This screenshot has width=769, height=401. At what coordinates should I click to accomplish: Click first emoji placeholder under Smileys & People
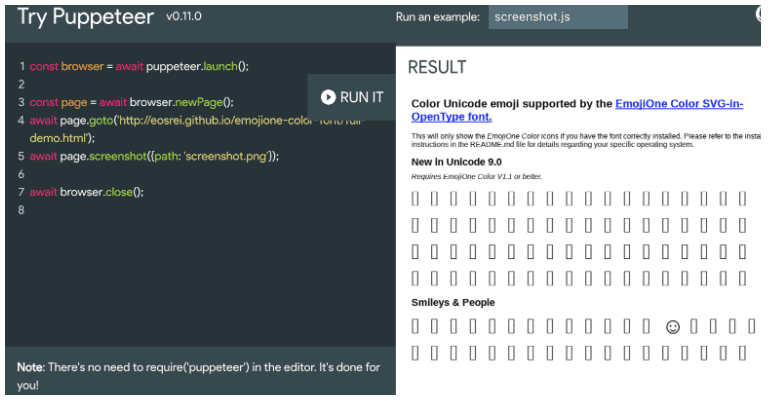[415, 326]
